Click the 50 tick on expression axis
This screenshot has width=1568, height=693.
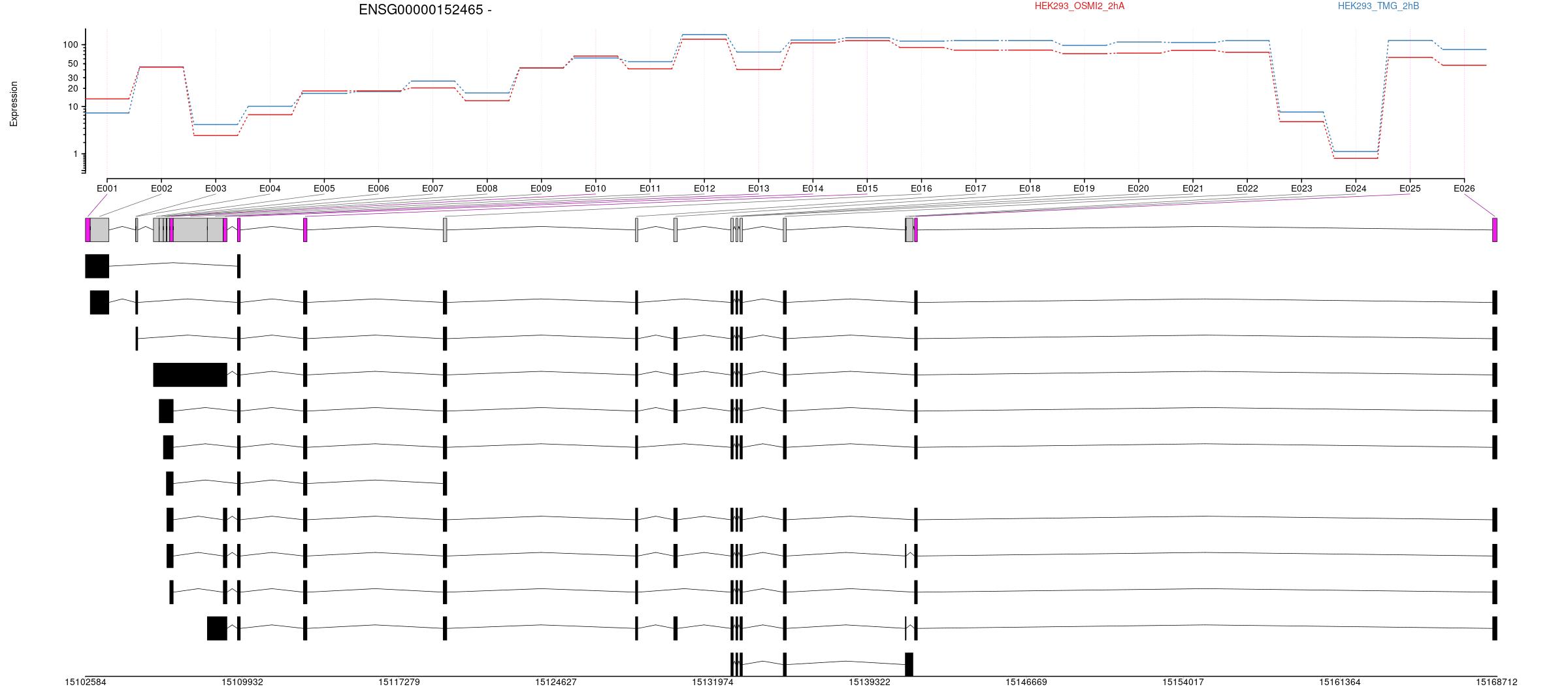[73, 64]
